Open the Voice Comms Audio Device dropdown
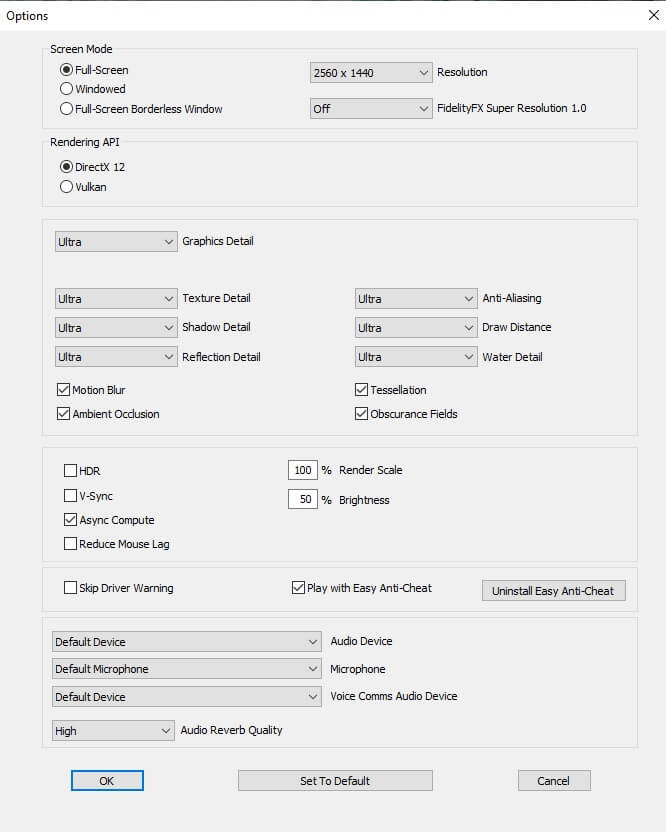666x832 pixels. [186, 696]
